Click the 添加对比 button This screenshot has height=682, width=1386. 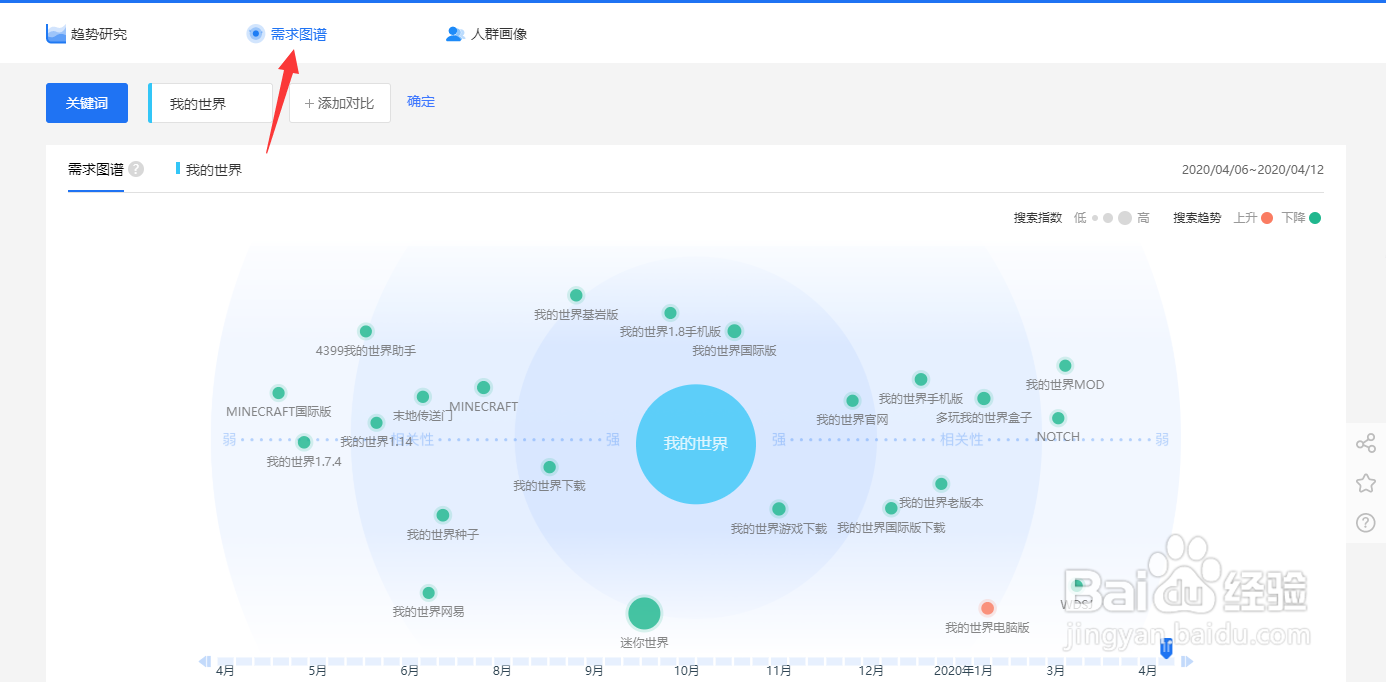[x=340, y=103]
